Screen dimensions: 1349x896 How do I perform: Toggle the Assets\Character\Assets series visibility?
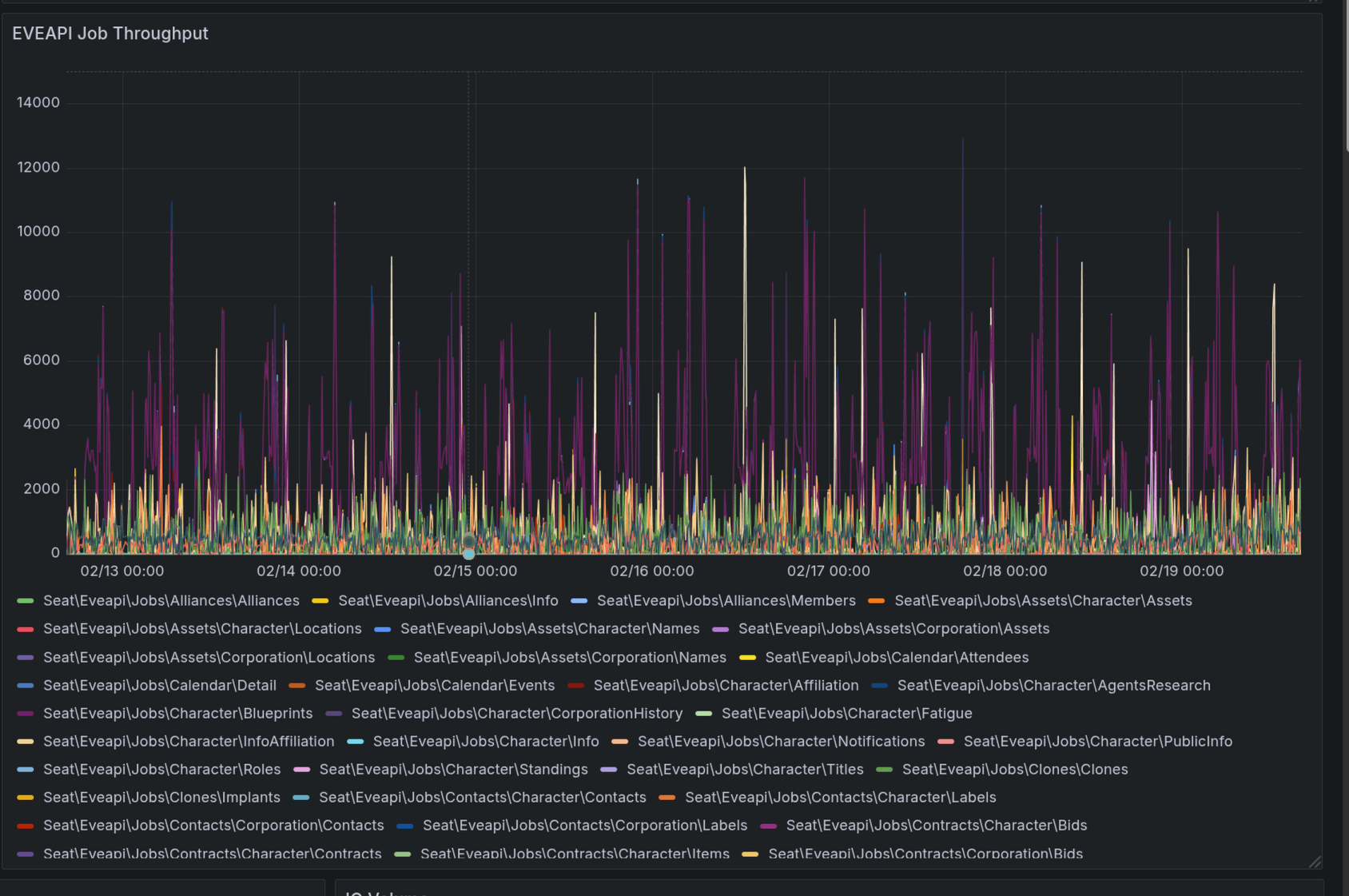tap(1043, 601)
